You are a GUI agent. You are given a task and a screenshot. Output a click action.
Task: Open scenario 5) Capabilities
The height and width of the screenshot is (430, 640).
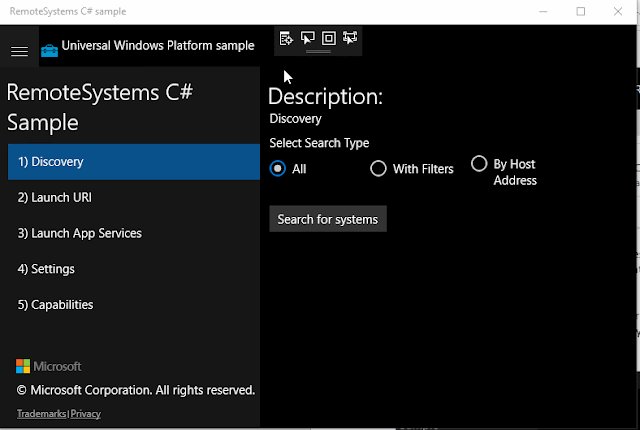click(x=134, y=305)
